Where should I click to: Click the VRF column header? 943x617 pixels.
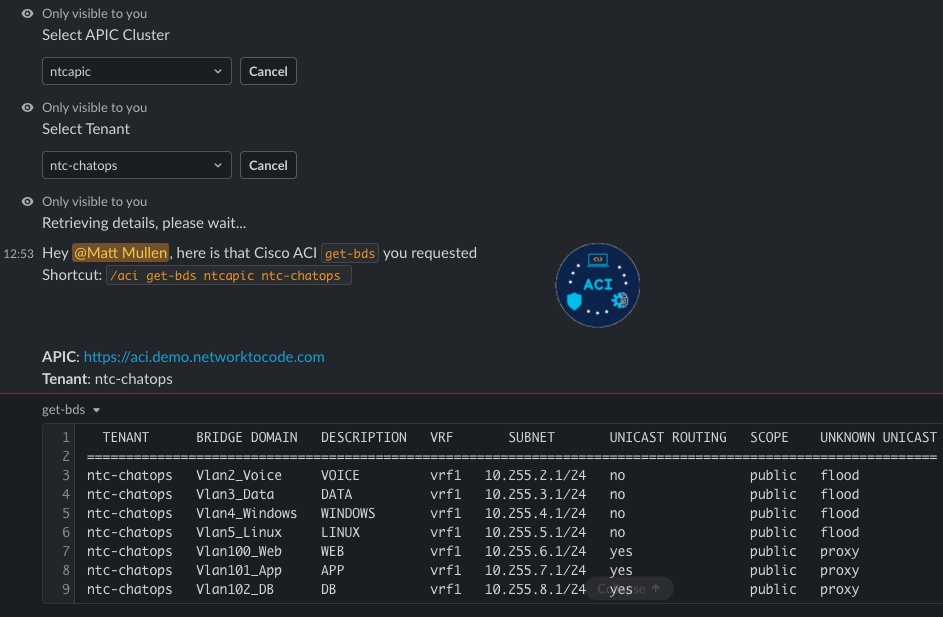click(441, 437)
